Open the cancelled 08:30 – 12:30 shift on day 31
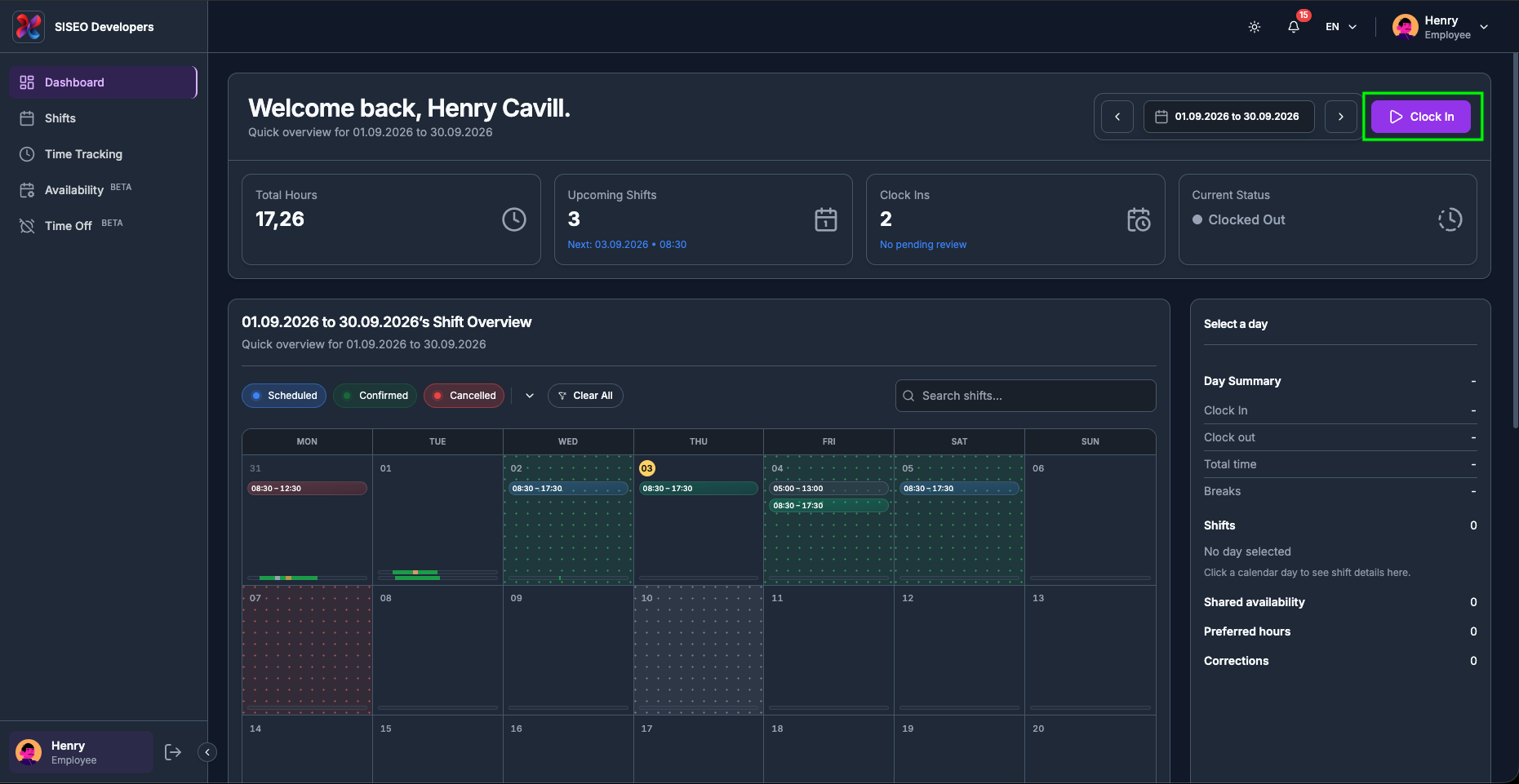This screenshot has width=1519, height=784. point(307,489)
